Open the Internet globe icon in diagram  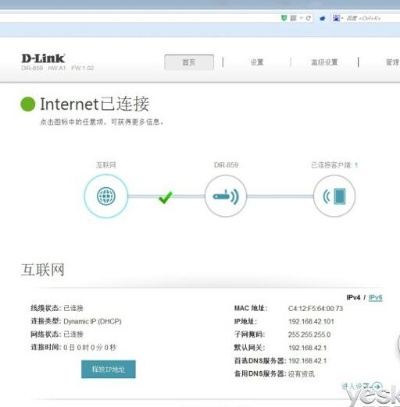tap(106, 196)
